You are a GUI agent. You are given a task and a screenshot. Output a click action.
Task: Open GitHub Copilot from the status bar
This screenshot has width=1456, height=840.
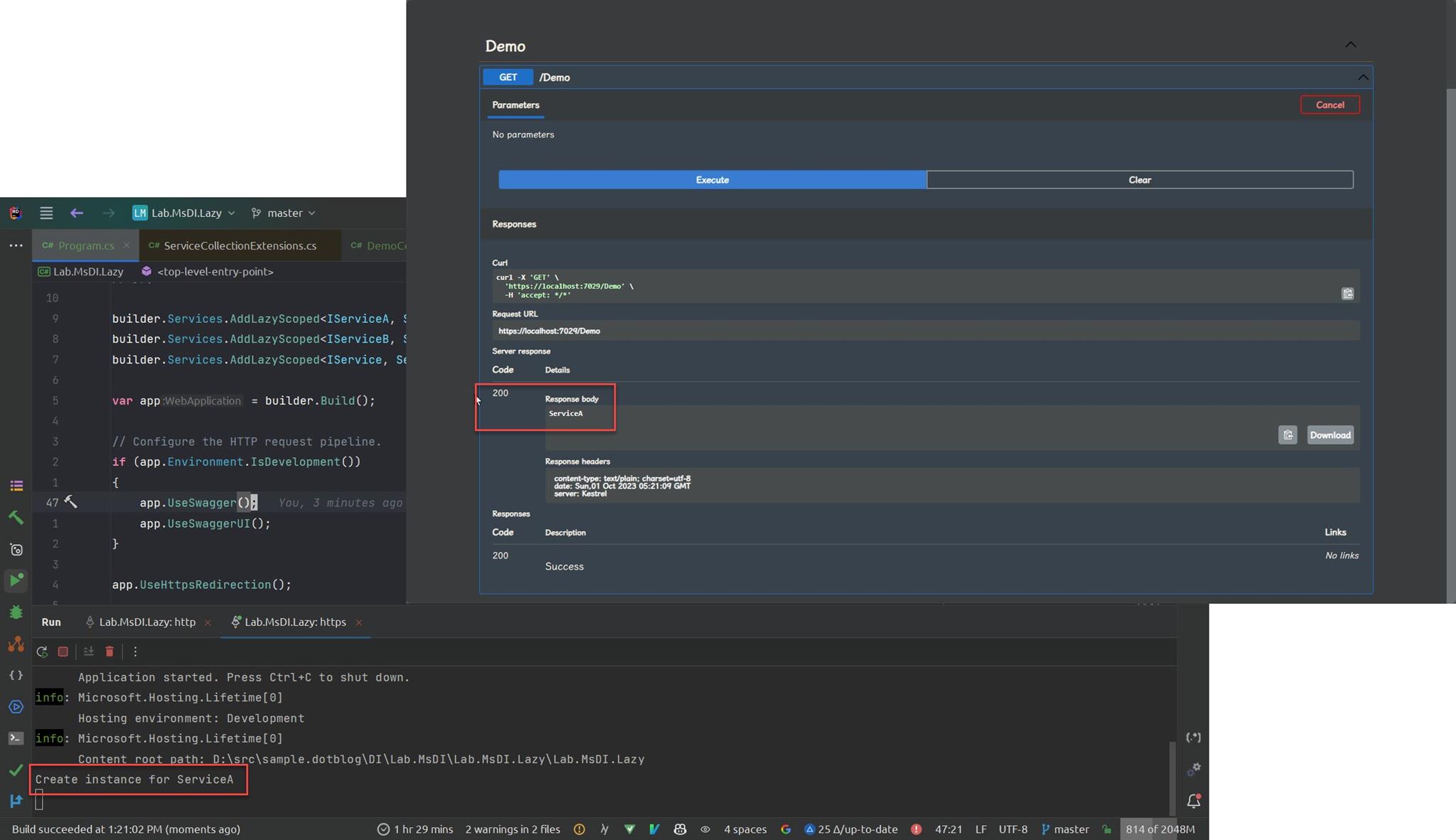(679, 829)
